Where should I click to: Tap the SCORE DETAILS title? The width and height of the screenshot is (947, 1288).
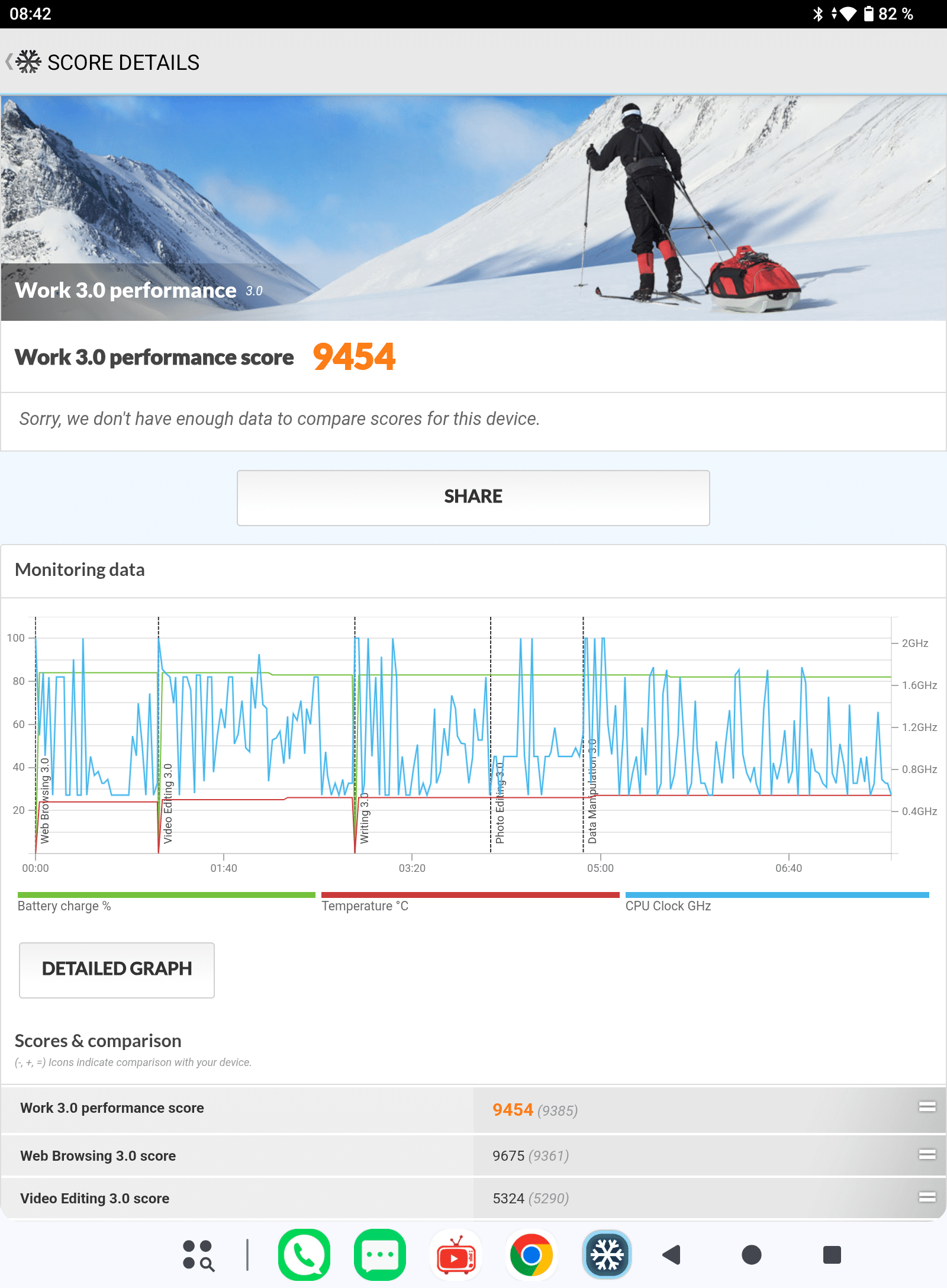point(123,62)
